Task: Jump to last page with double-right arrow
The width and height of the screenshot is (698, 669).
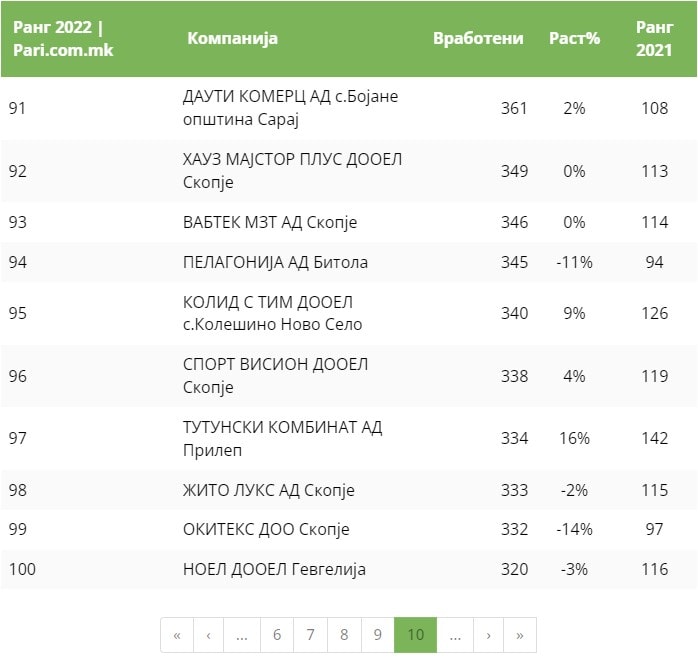Action: point(519,635)
